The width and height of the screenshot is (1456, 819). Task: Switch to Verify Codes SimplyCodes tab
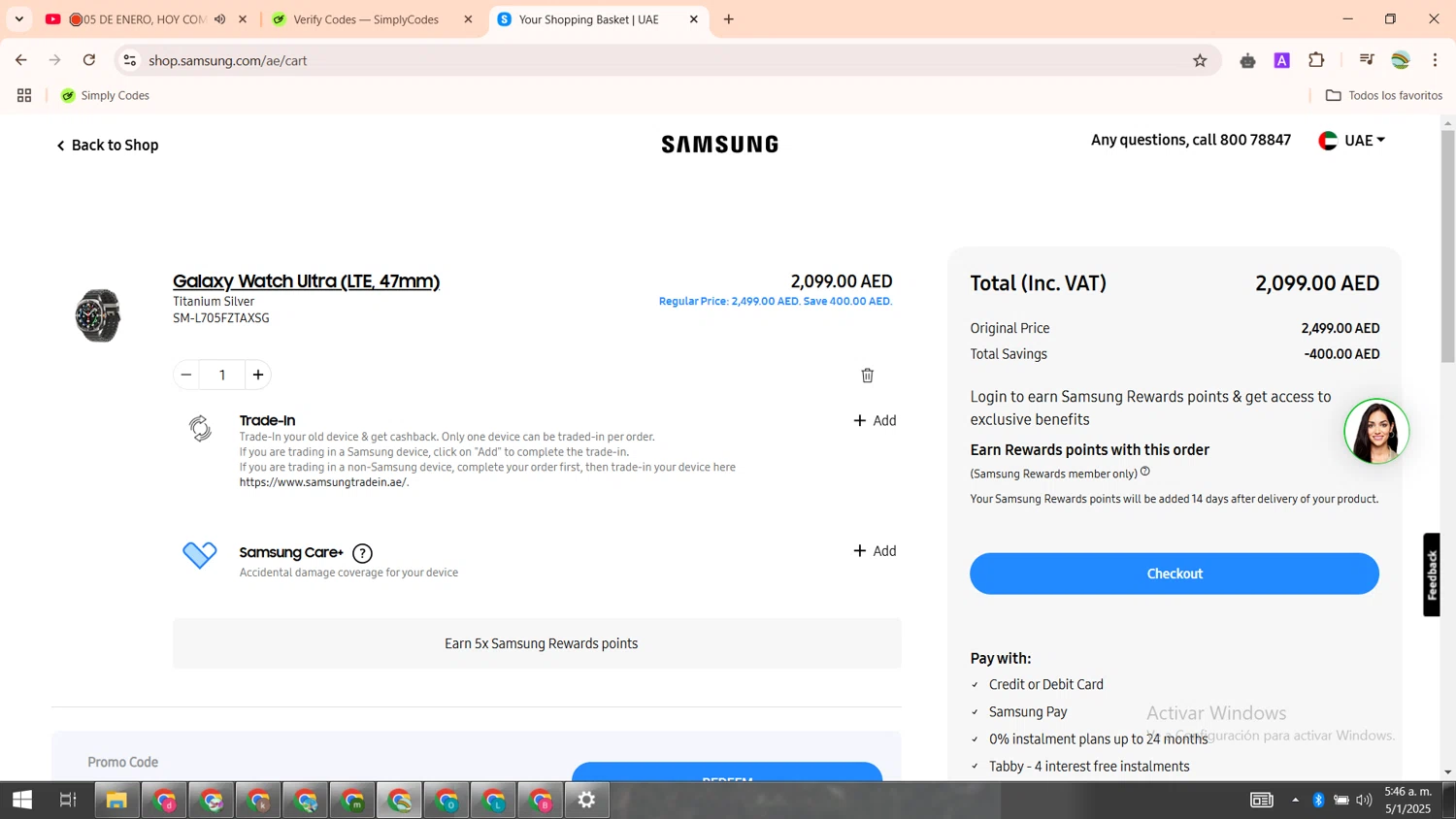point(366,19)
